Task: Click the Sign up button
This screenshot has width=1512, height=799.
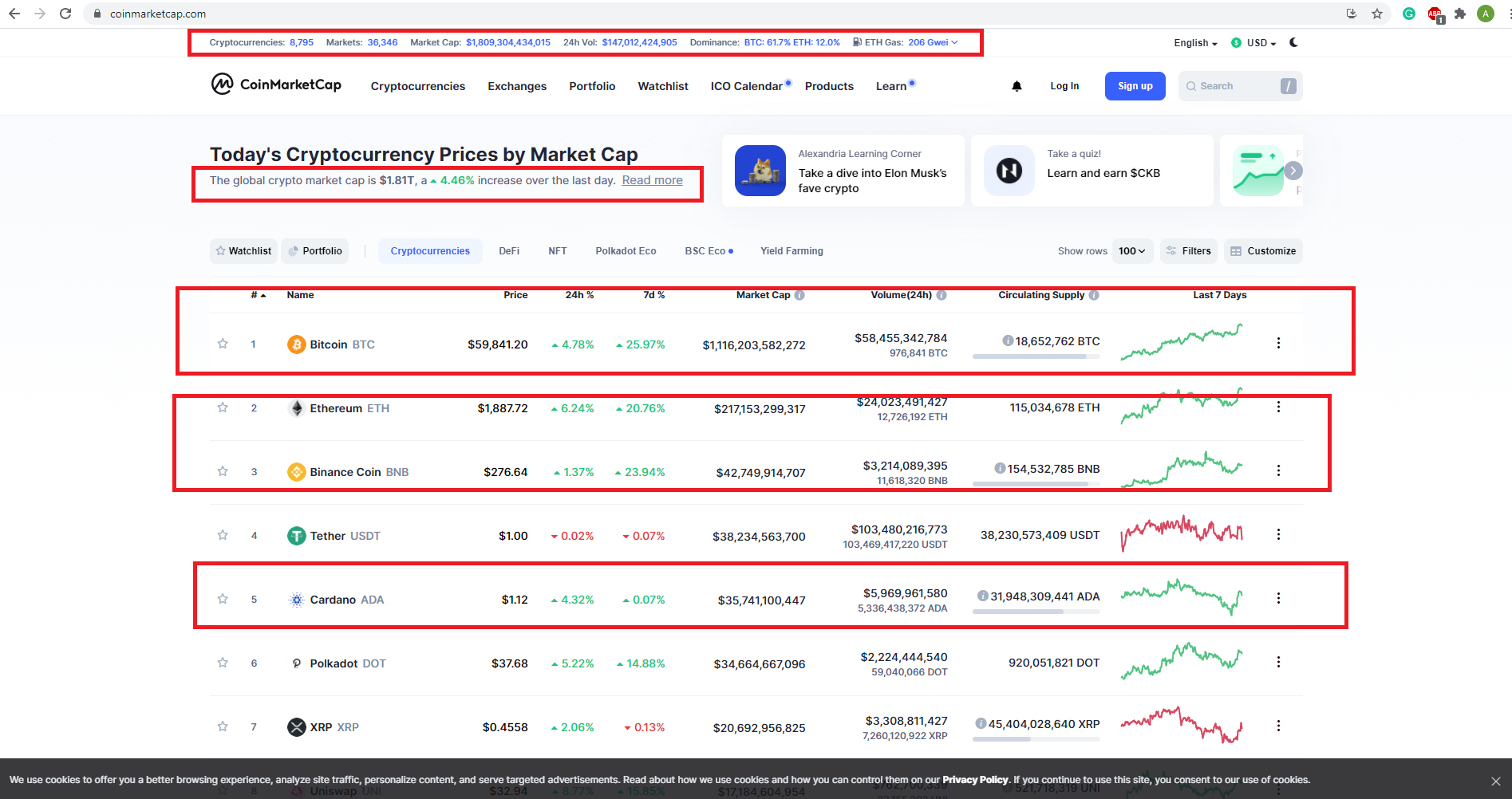Action: coord(1135,86)
